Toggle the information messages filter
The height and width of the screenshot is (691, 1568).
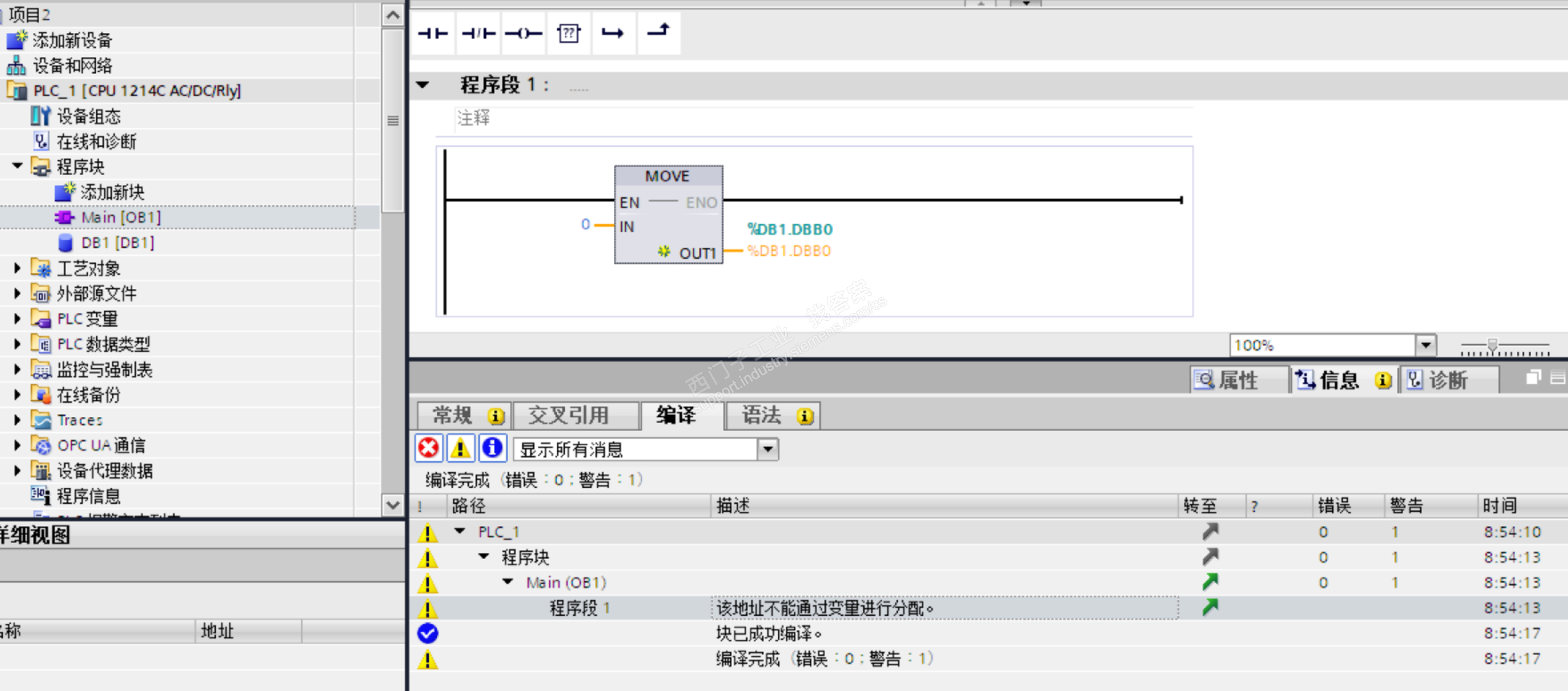[492, 449]
